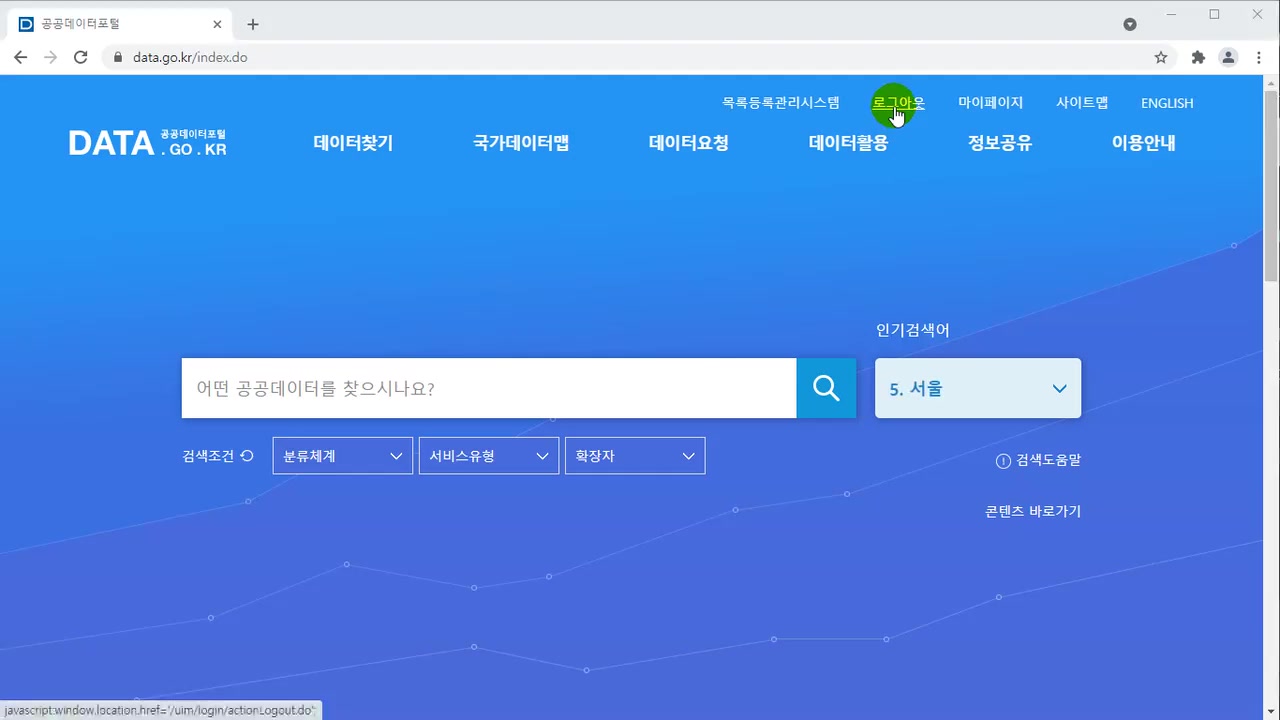Open the 데이터찾기 menu
Screen dimensions: 1280x720
click(352, 143)
